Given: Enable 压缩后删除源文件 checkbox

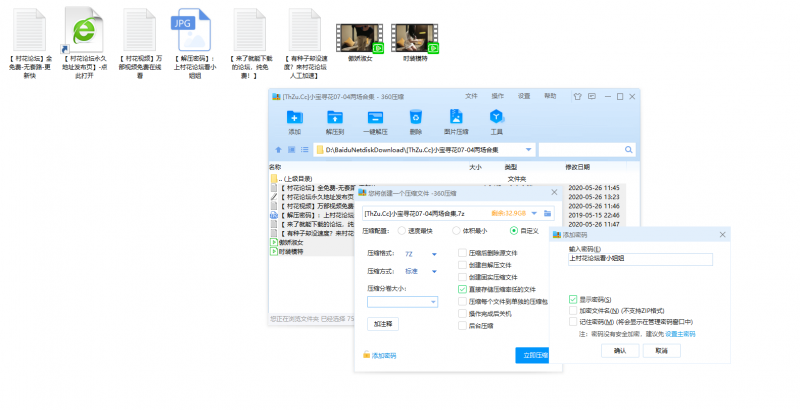Looking at the screenshot, I should point(462,253).
